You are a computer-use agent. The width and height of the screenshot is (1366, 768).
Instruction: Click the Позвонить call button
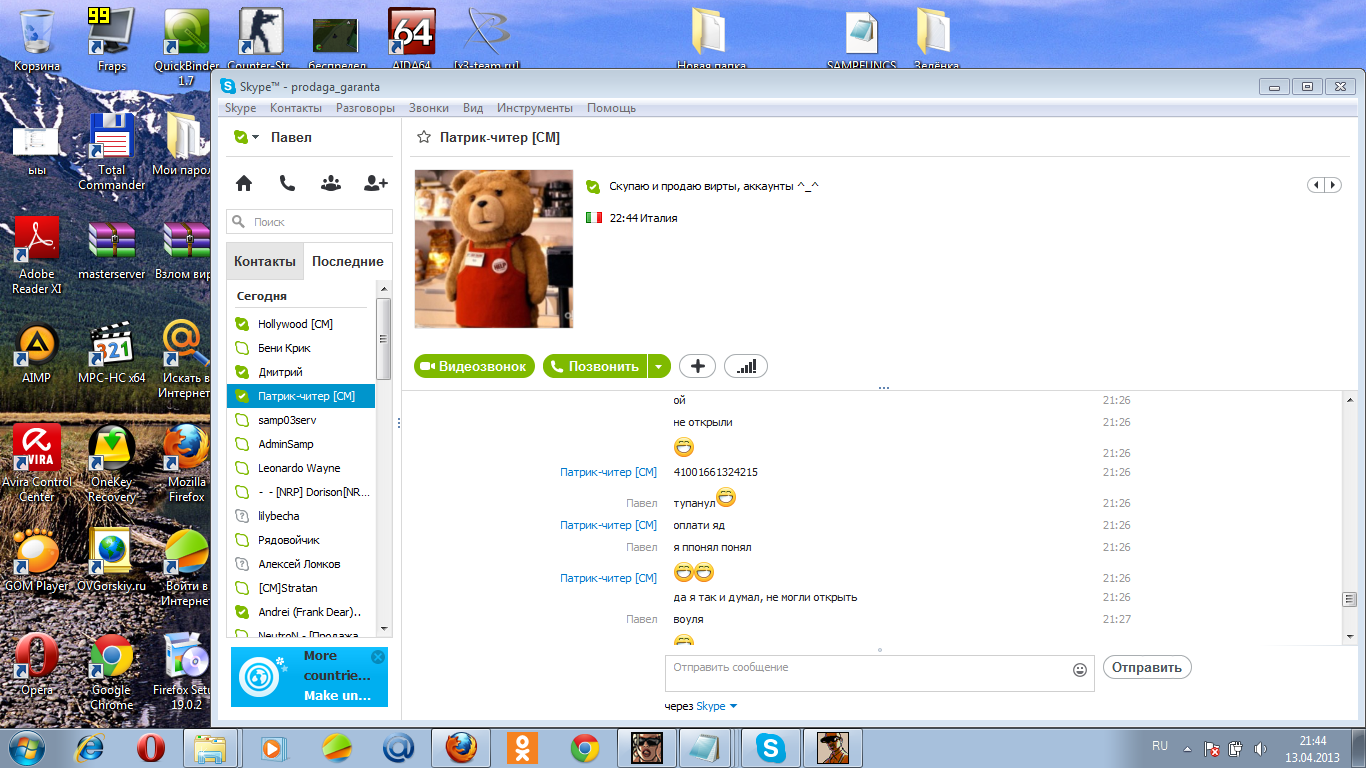(x=596, y=366)
